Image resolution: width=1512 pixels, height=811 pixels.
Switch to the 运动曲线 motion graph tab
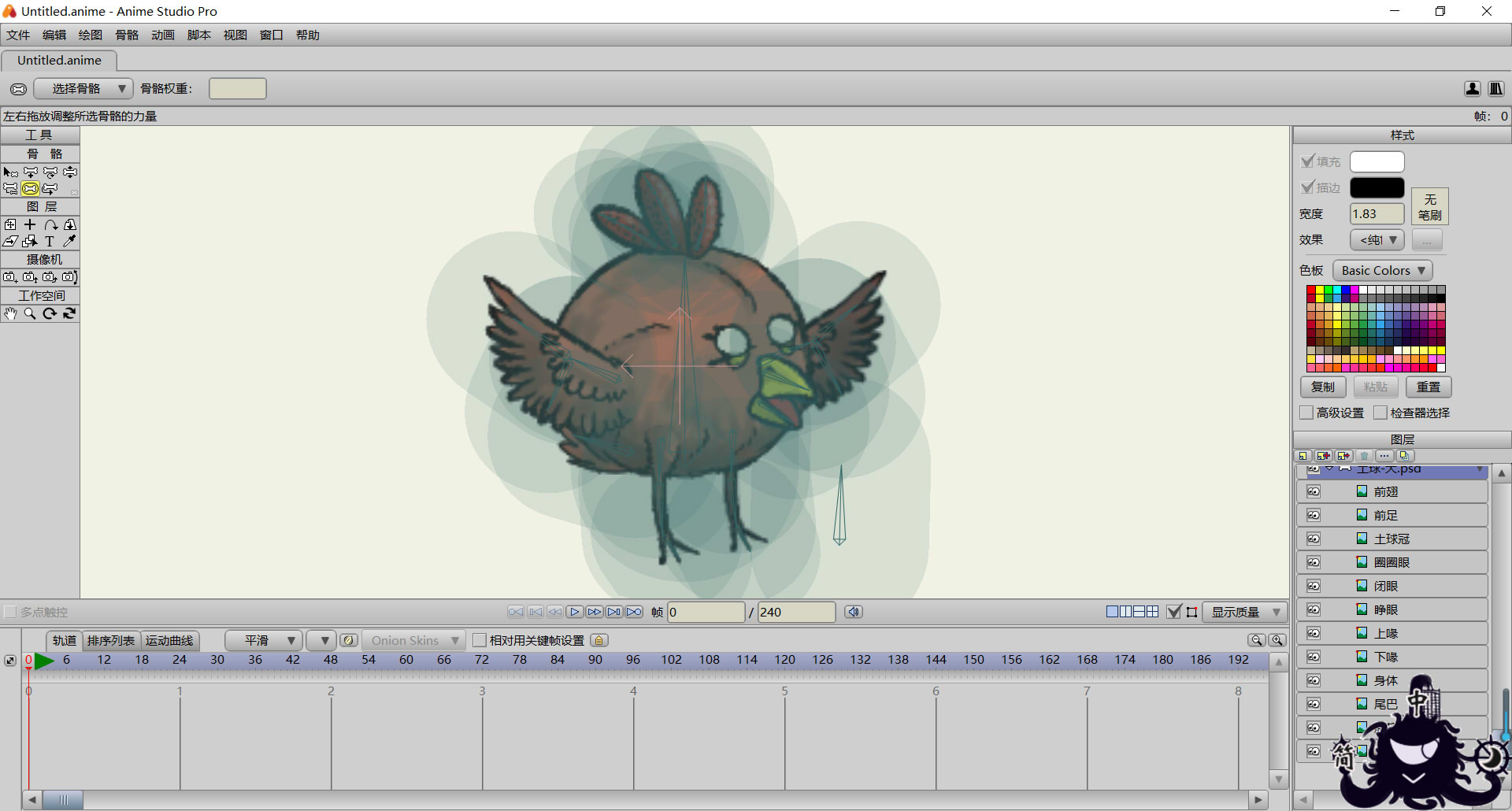point(169,640)
